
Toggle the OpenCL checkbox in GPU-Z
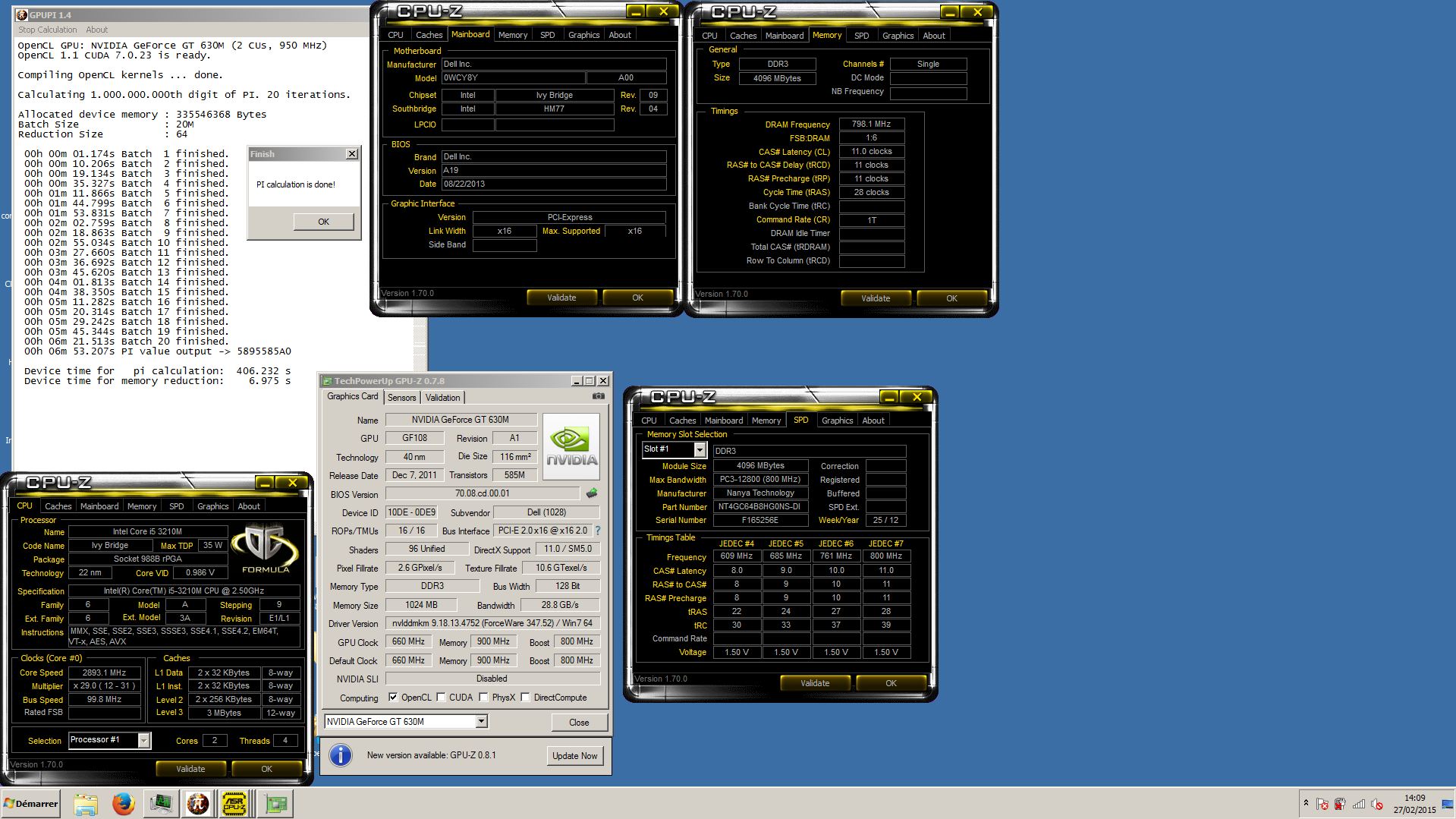393,698
